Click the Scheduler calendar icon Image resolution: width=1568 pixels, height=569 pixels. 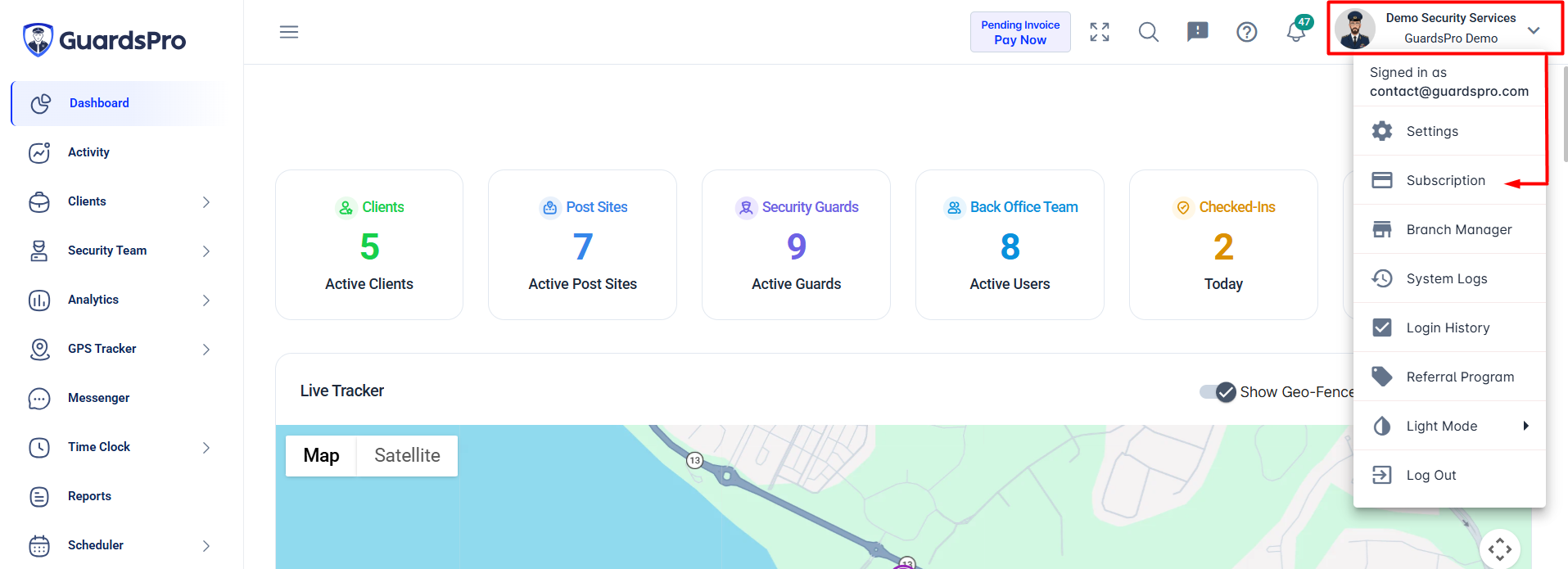coord(39,545)
